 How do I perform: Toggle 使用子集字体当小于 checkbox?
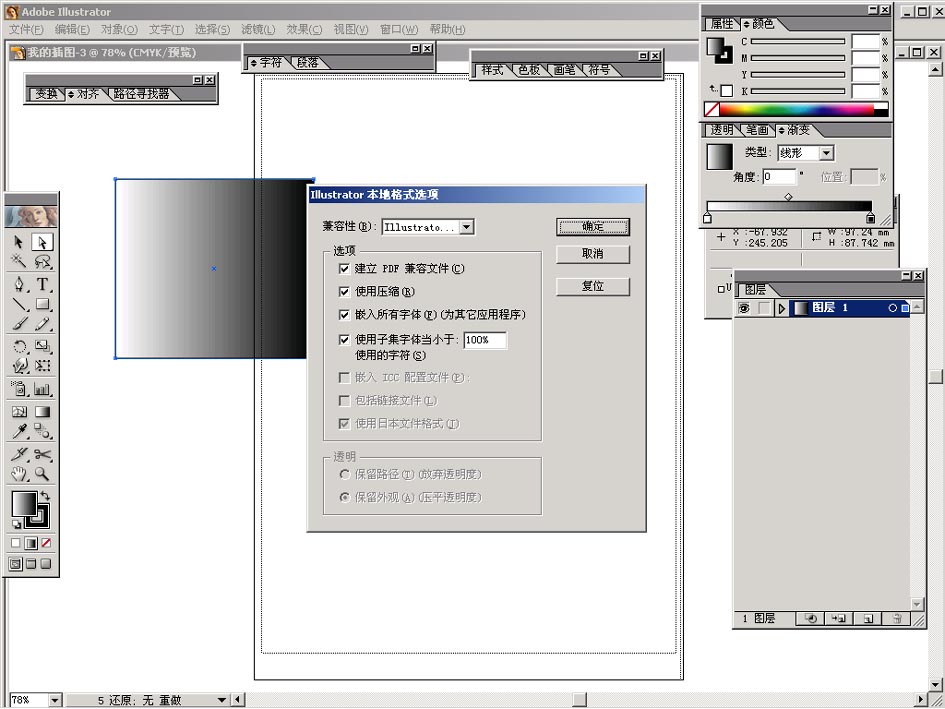344,340
